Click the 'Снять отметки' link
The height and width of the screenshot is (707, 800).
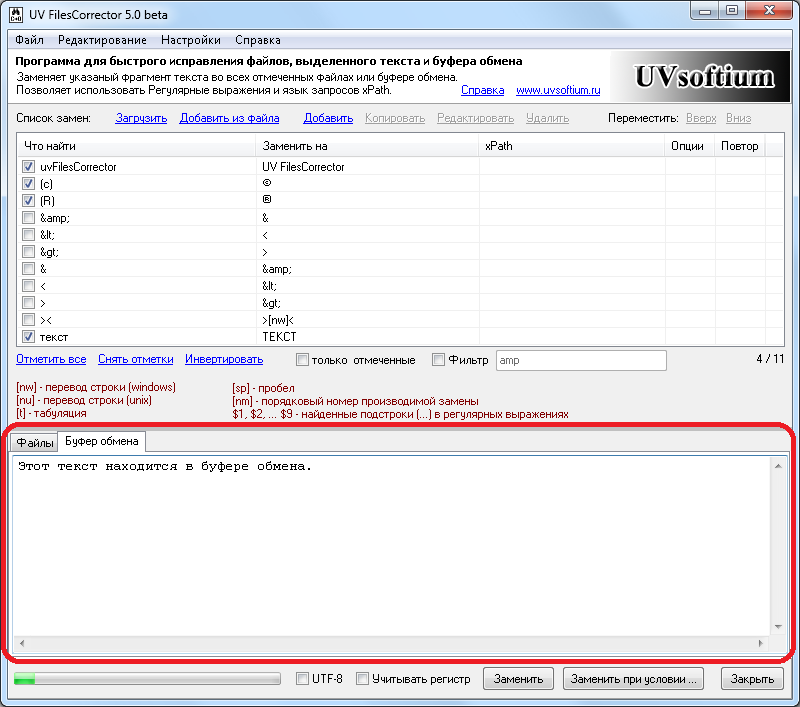(136, 359)
